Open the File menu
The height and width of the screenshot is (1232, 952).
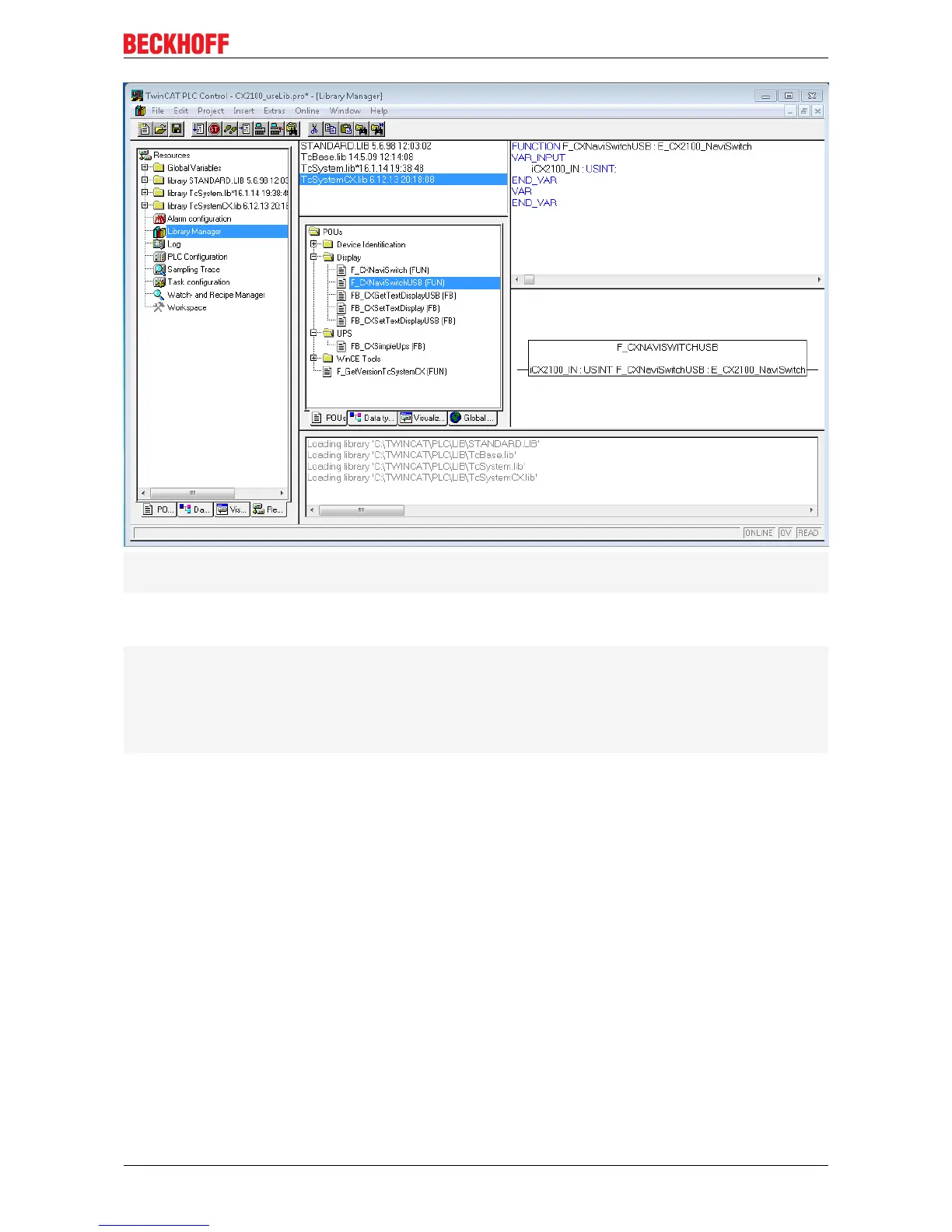click(158, 111)
